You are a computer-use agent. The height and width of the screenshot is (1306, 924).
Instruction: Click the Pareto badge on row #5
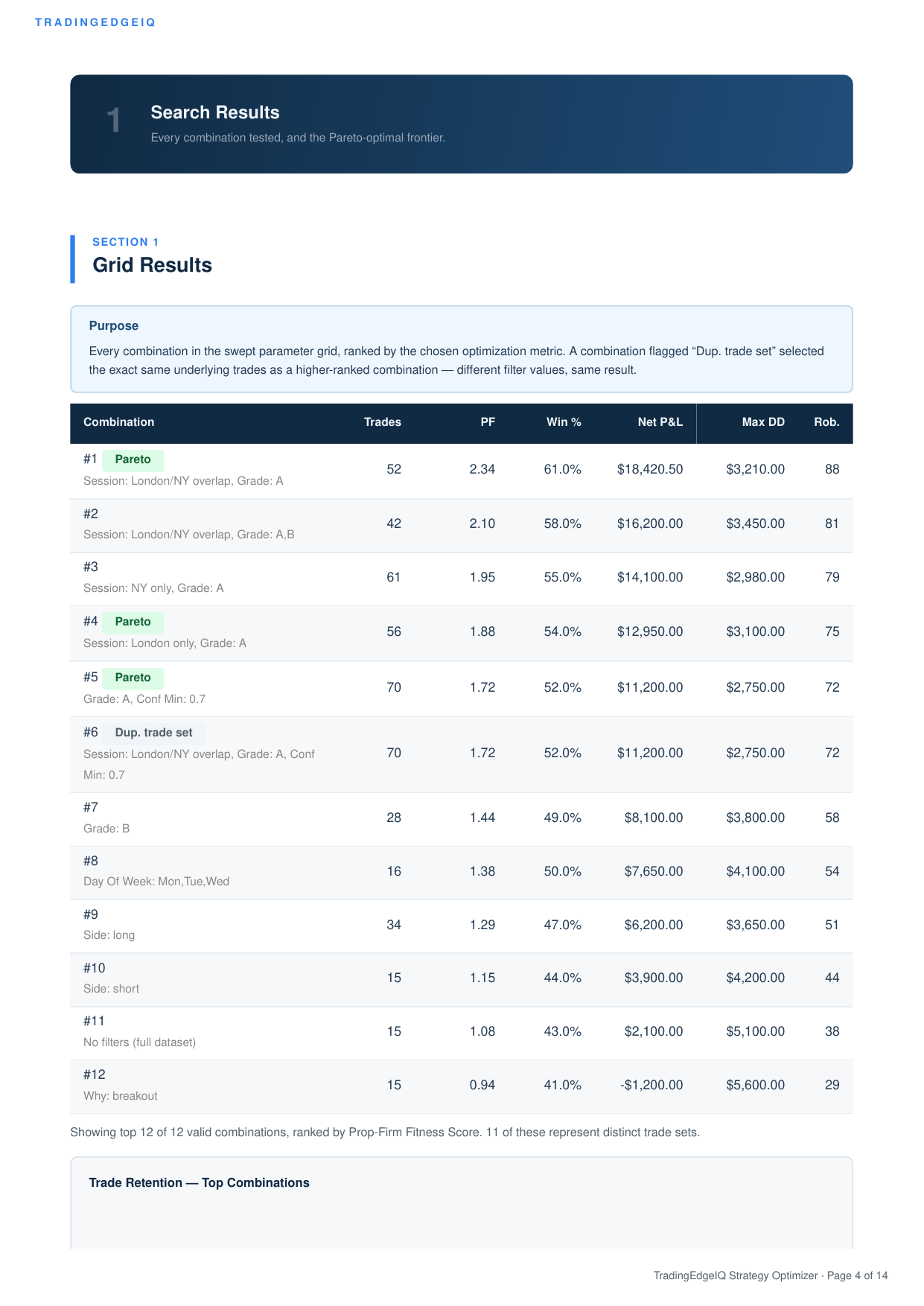133,678
